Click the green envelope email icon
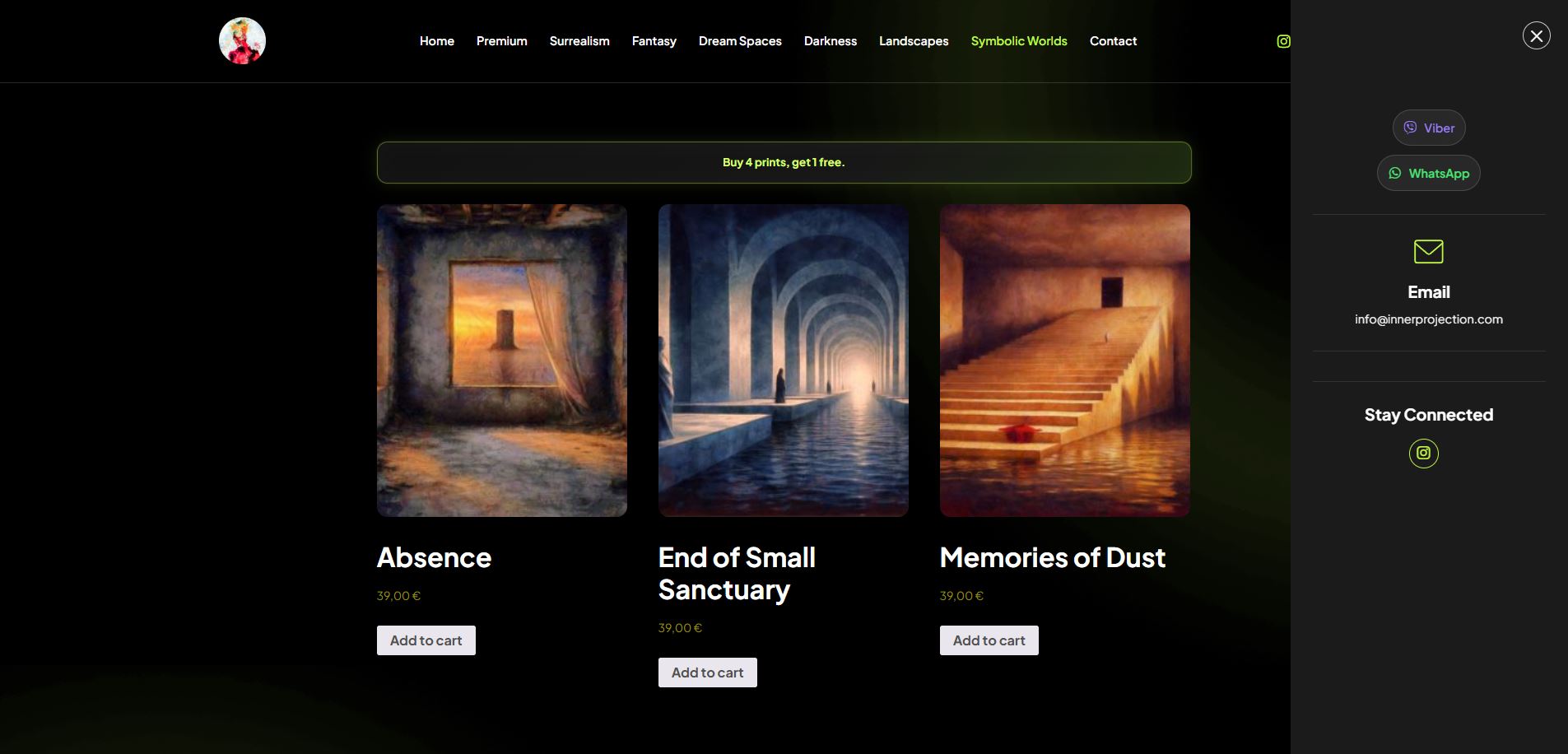1568x754 pixels. [x=1428, y=251]
